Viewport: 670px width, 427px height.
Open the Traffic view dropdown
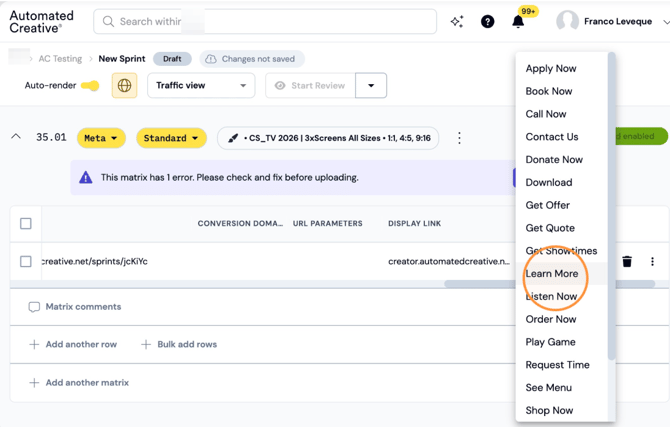tap(201, 85)
